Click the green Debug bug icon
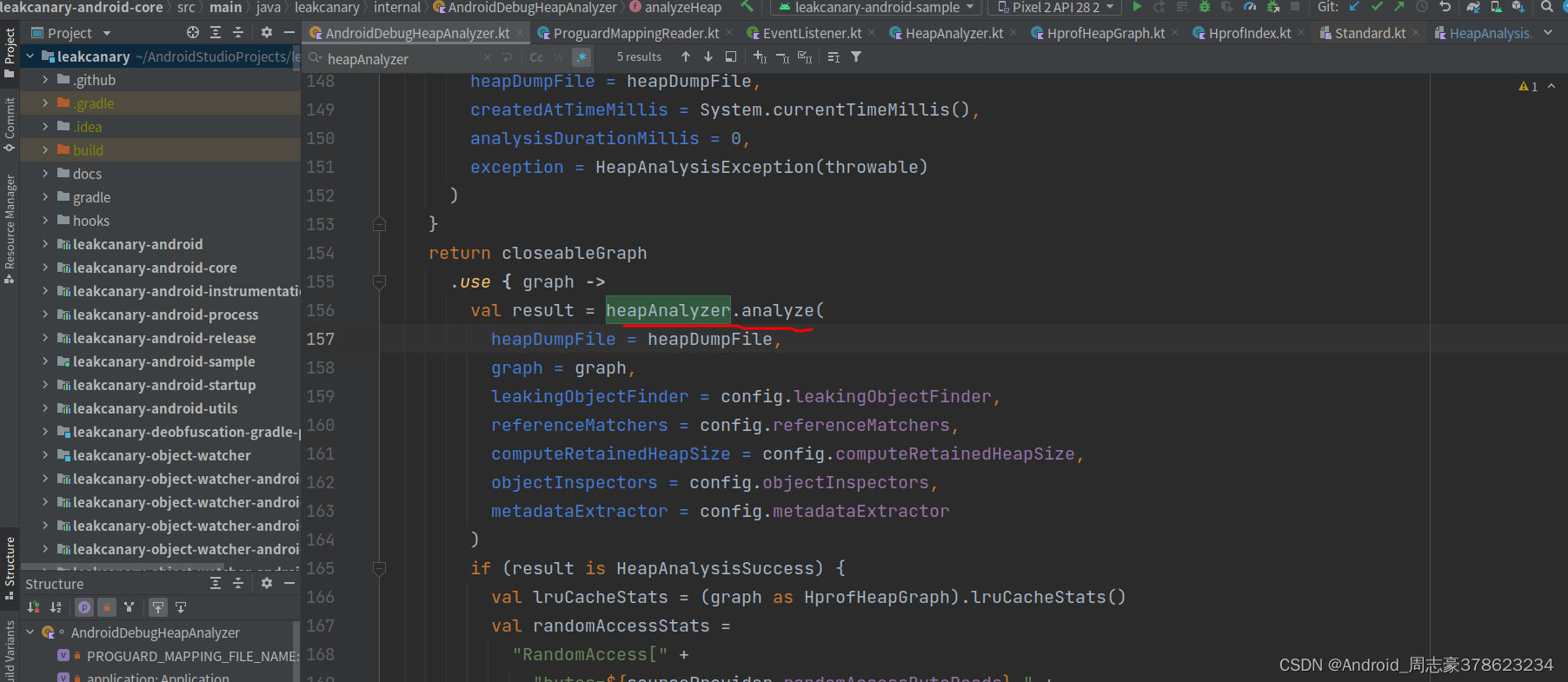The width and height of the screenshot is (1568, 682). pyautogui.click(x=1205, y=7)
